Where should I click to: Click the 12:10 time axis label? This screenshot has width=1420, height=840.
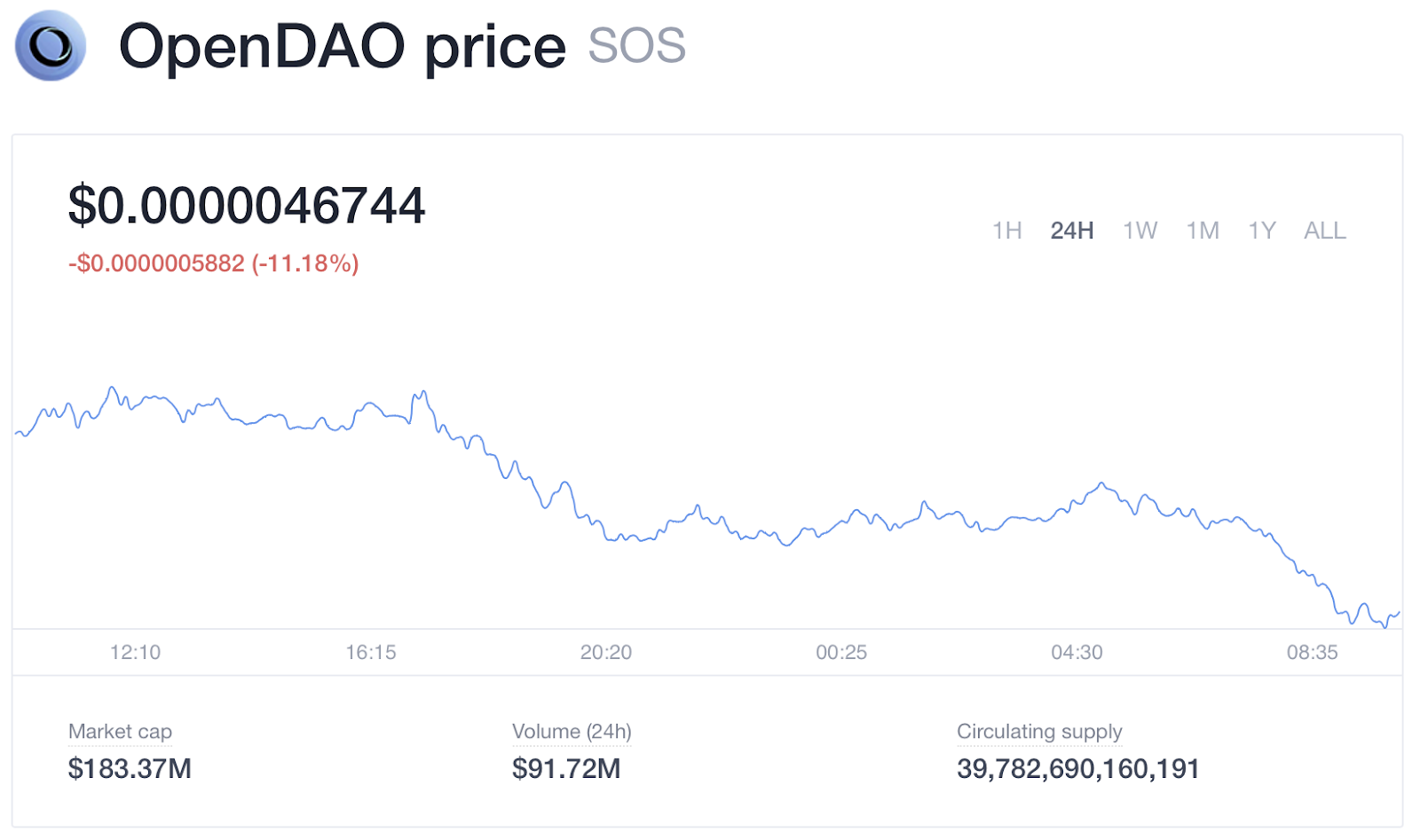tap(135, 653)
